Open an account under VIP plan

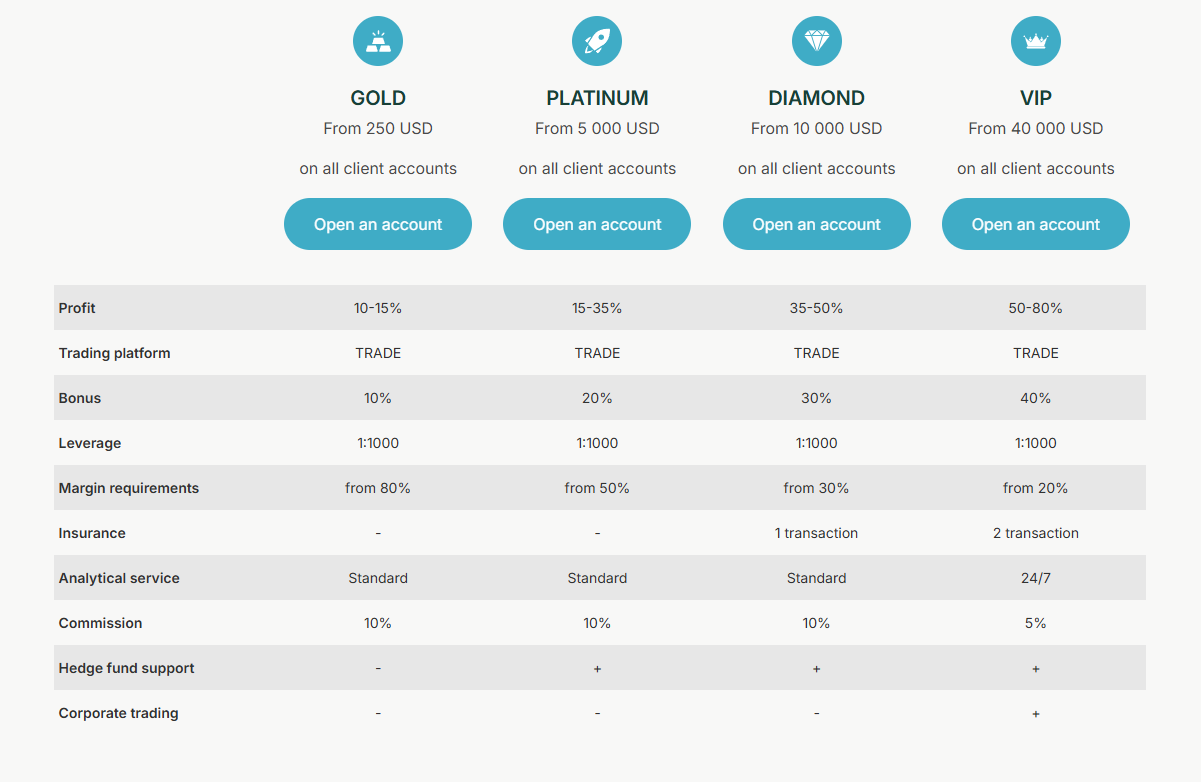(x=1036, y=224)
